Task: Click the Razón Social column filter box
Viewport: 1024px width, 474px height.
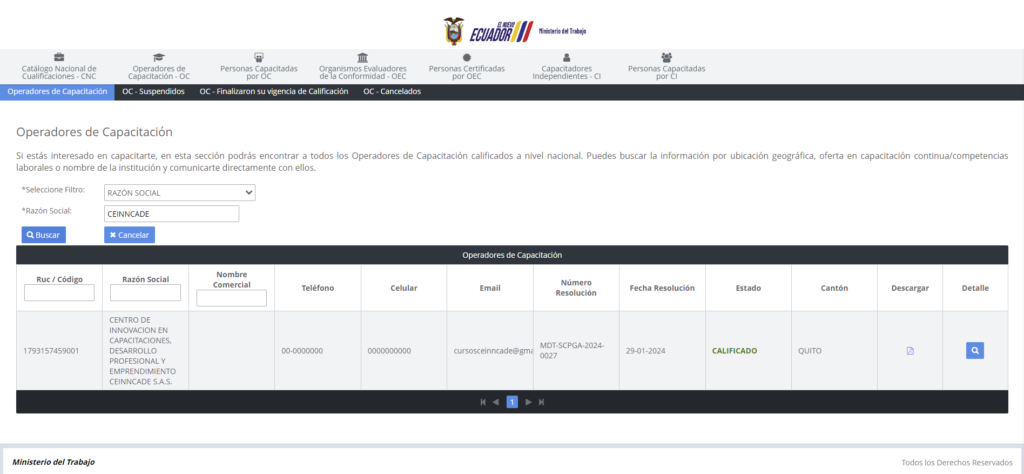Action: 146,292
